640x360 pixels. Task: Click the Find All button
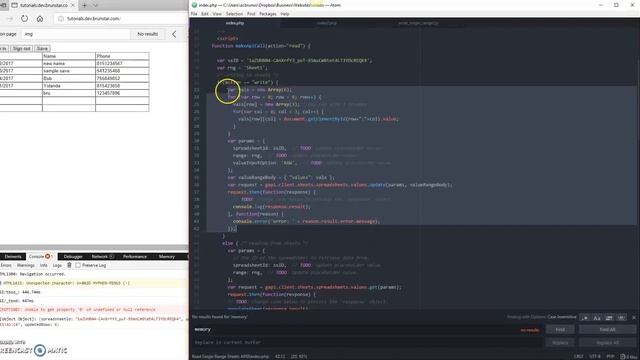pyautogui.click(x=607, y=329)
